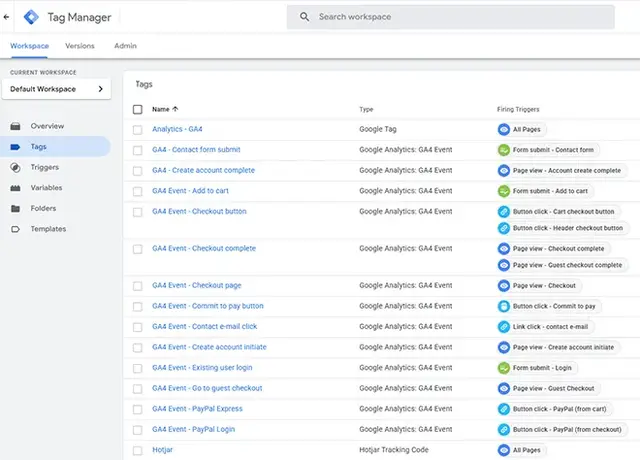640x460 pixels.
Task: Open Triggers in the sidebar
Action: point(44,167)
